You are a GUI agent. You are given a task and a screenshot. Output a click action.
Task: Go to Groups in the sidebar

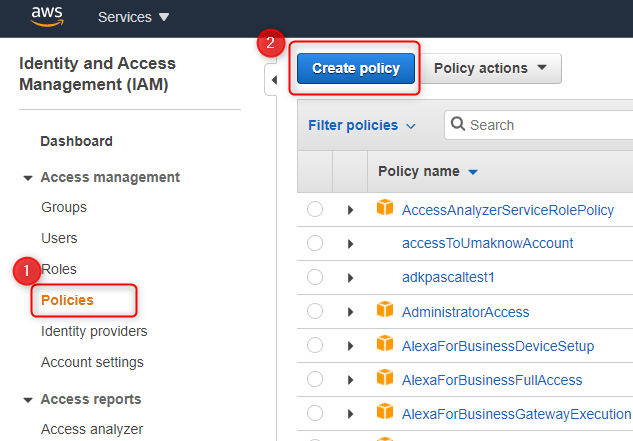click(x=64, y=207)
